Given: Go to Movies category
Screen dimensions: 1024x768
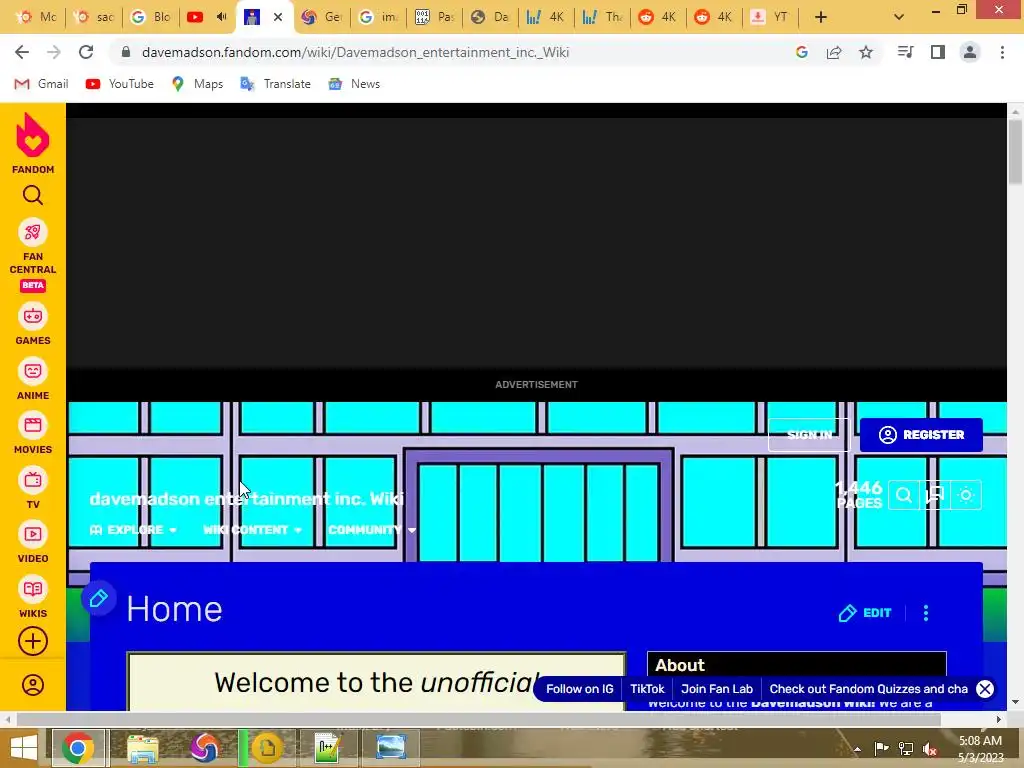Looking at the screenshot, I should point(33,433).
